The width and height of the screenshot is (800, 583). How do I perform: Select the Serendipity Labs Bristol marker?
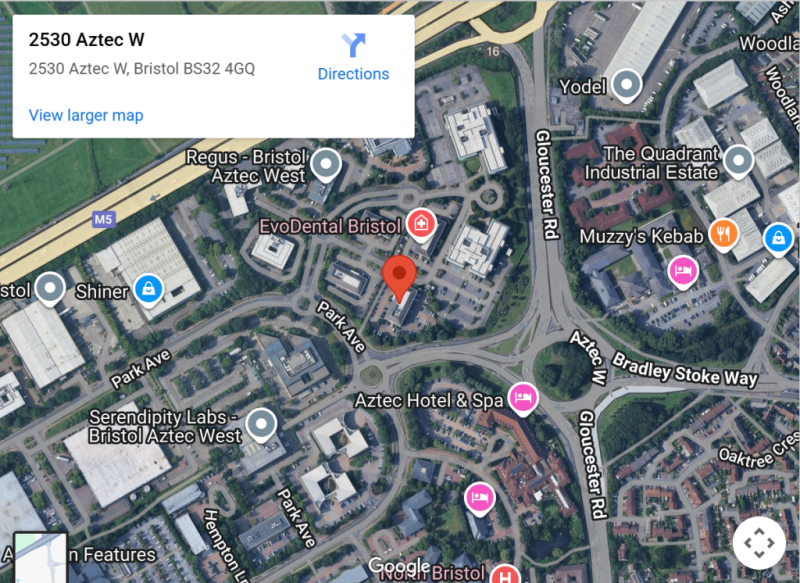coord(261,425)
